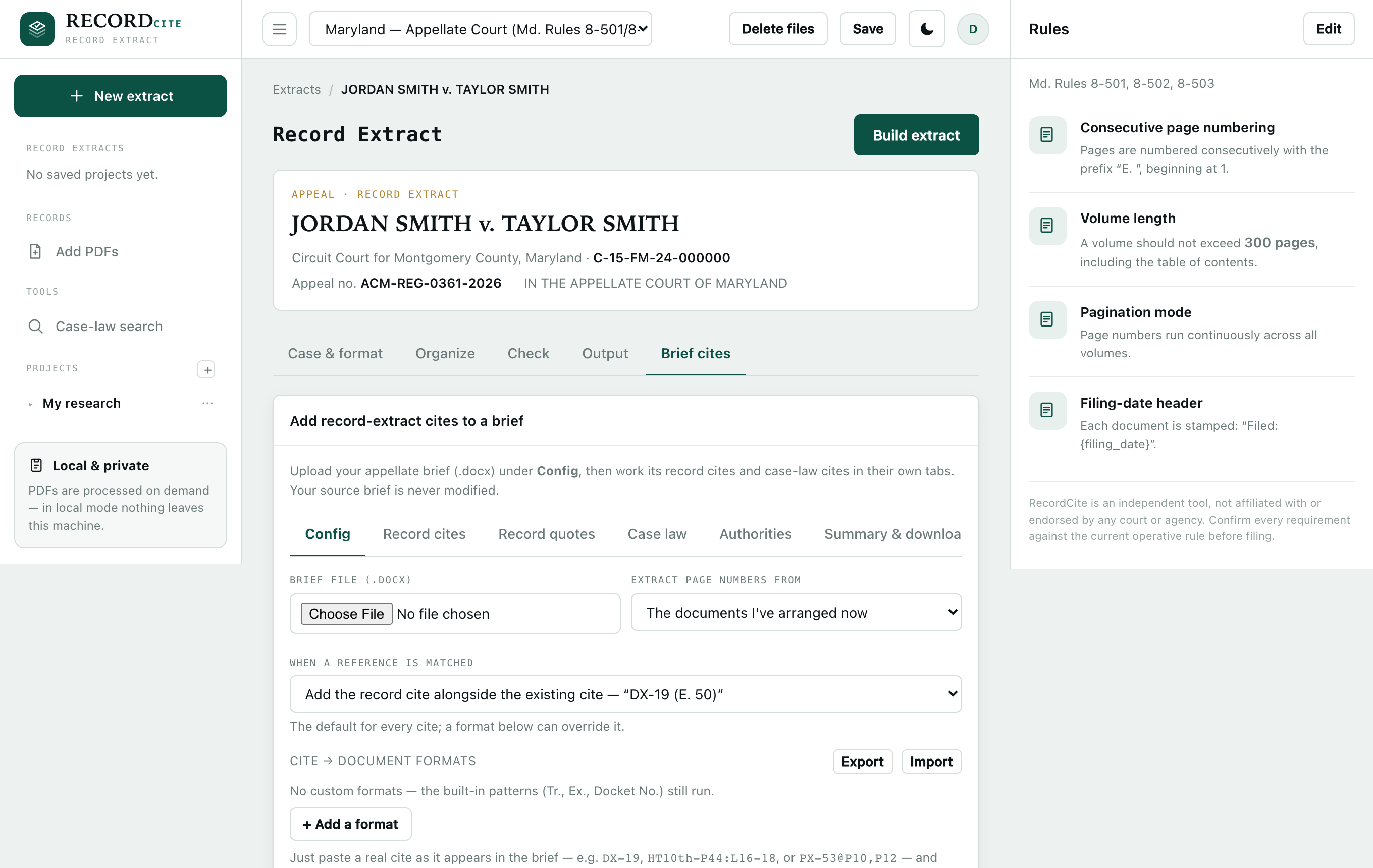Click the Pagination mode rule icon

(x=1047, y=320)
